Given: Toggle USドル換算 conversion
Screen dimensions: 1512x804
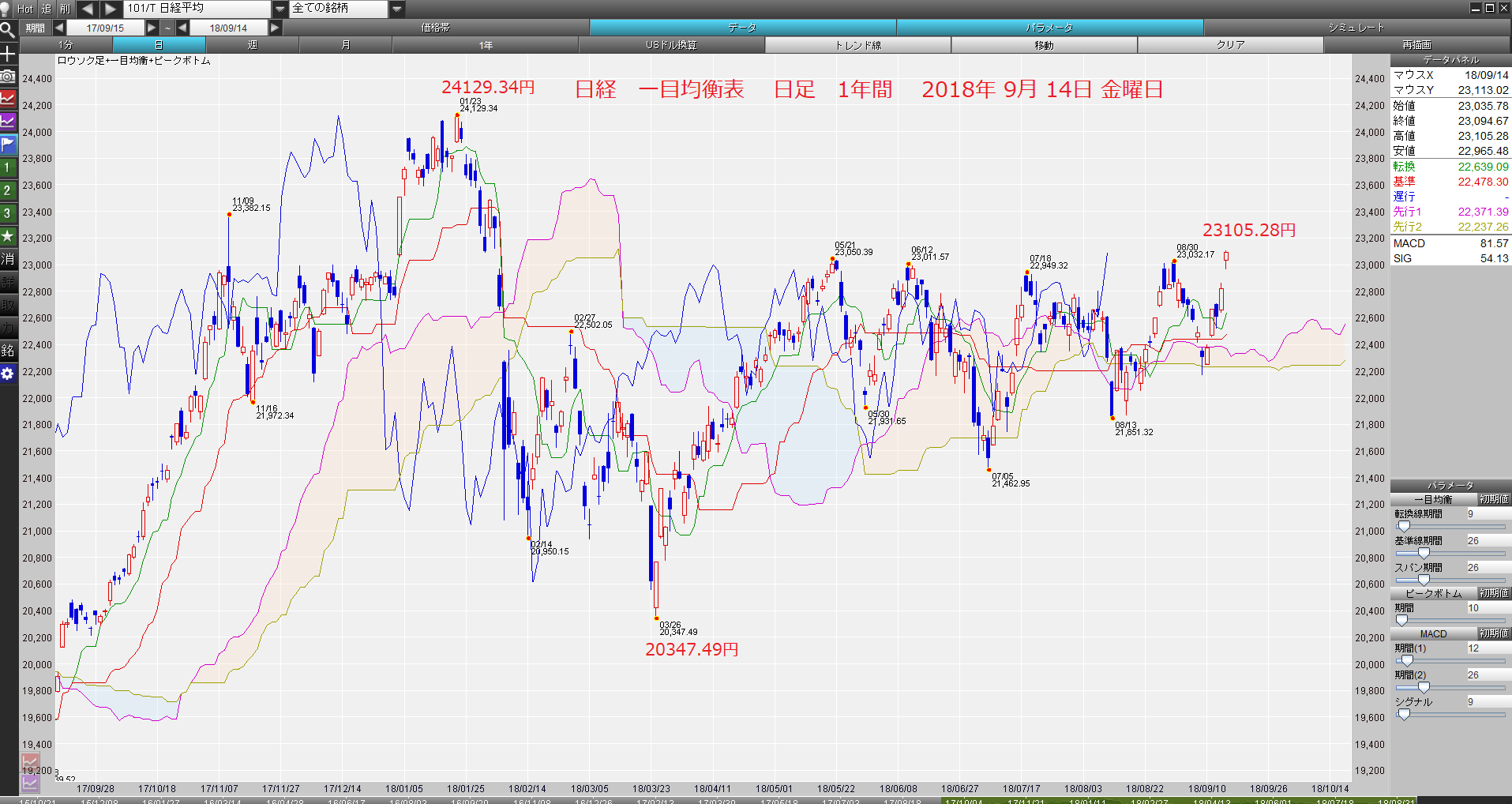Looking at the screenshot, I should click(x=672, y=45).
